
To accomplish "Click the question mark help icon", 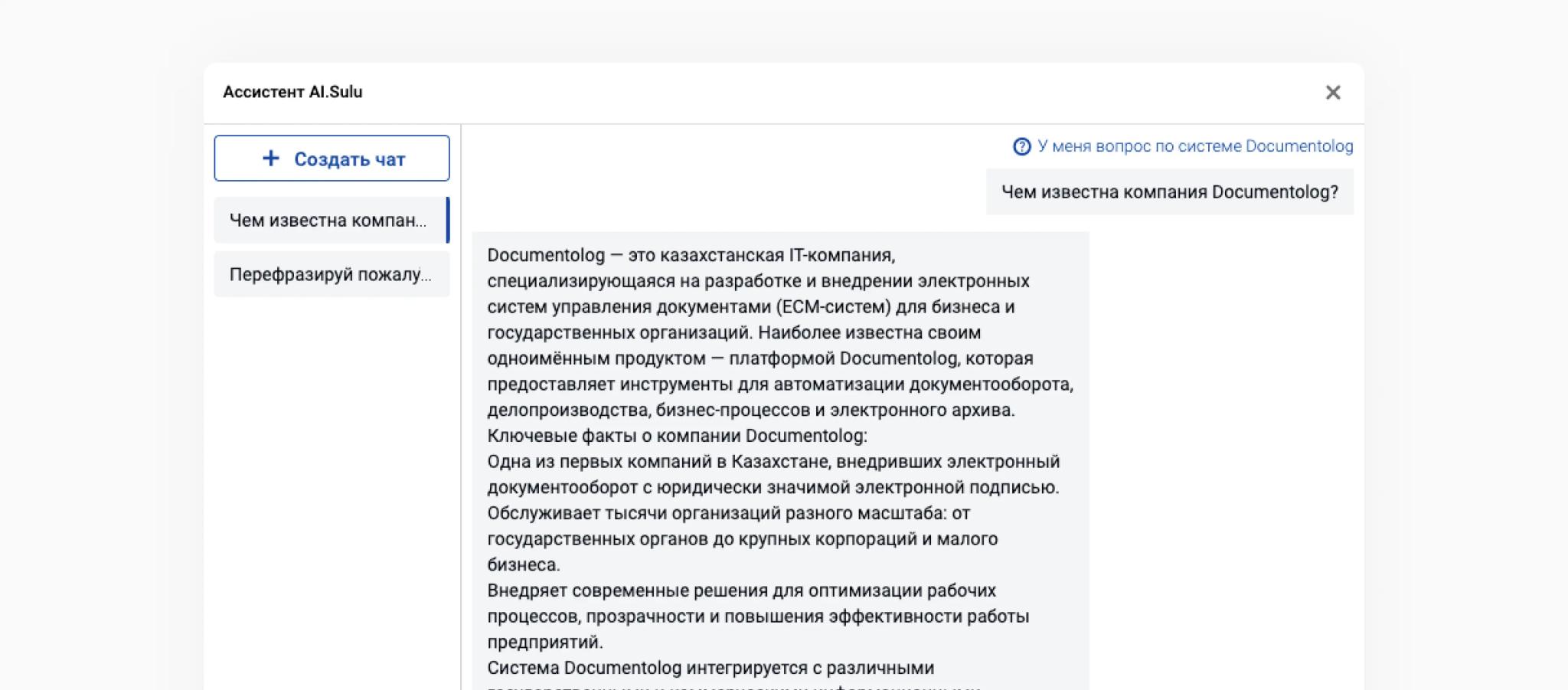I will 1021,147.
